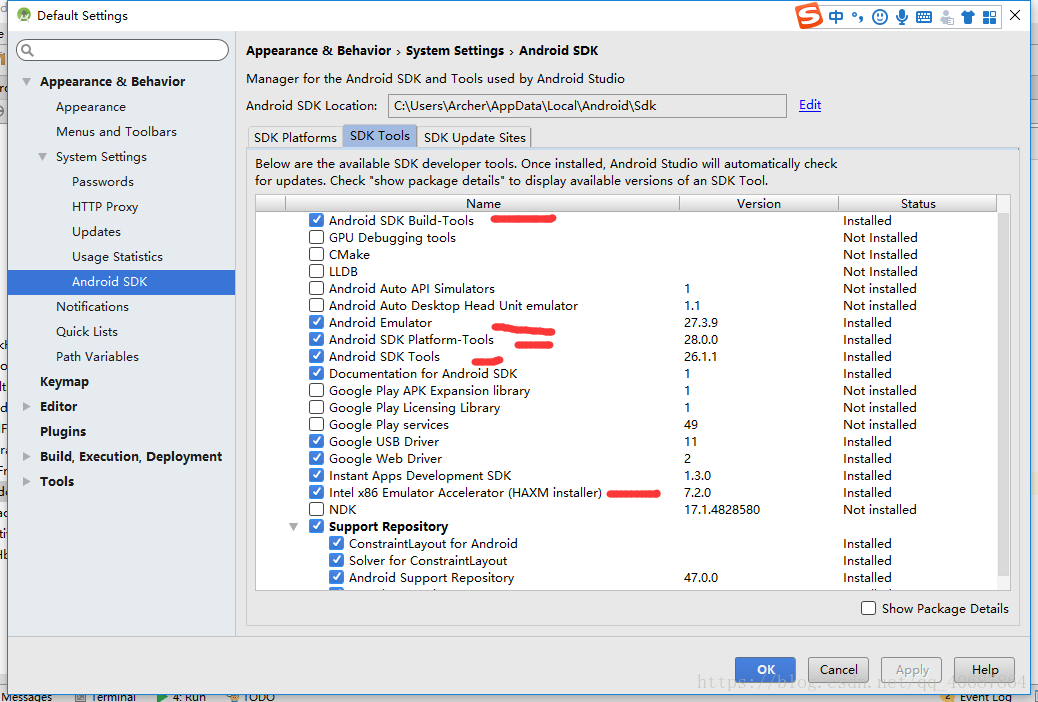This screenshot has height=702, width=1038.
Task: Open Menus and Toolbars settings
Action: pyautogui.click(x=117, y=132)
